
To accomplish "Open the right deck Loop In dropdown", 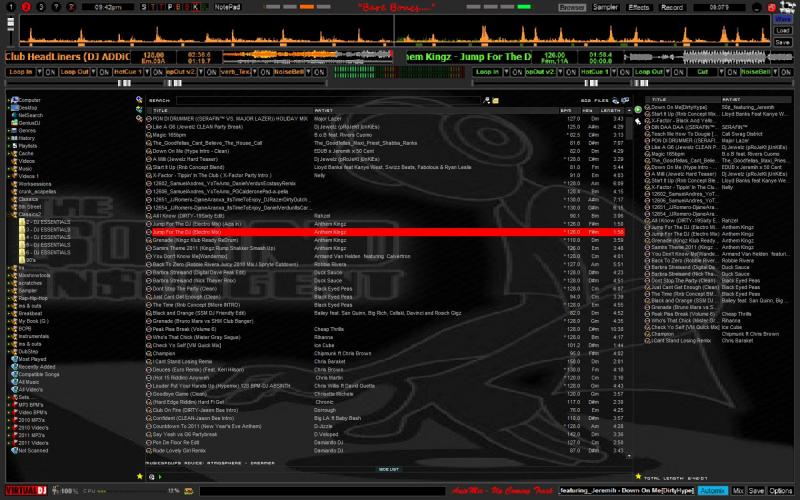I will [x=507, y=72].
